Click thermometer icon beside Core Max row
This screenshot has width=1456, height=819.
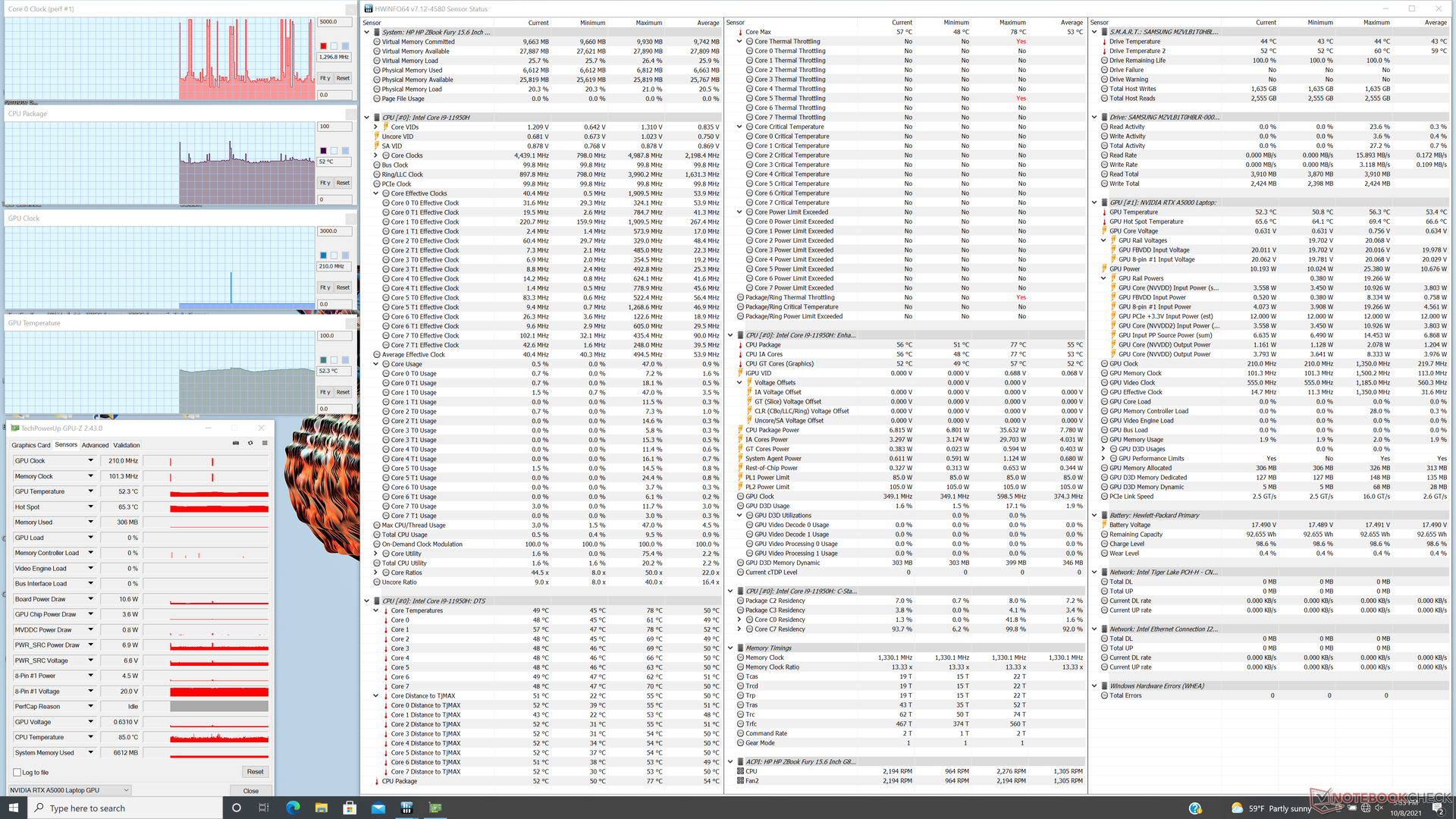pos(740,33)
